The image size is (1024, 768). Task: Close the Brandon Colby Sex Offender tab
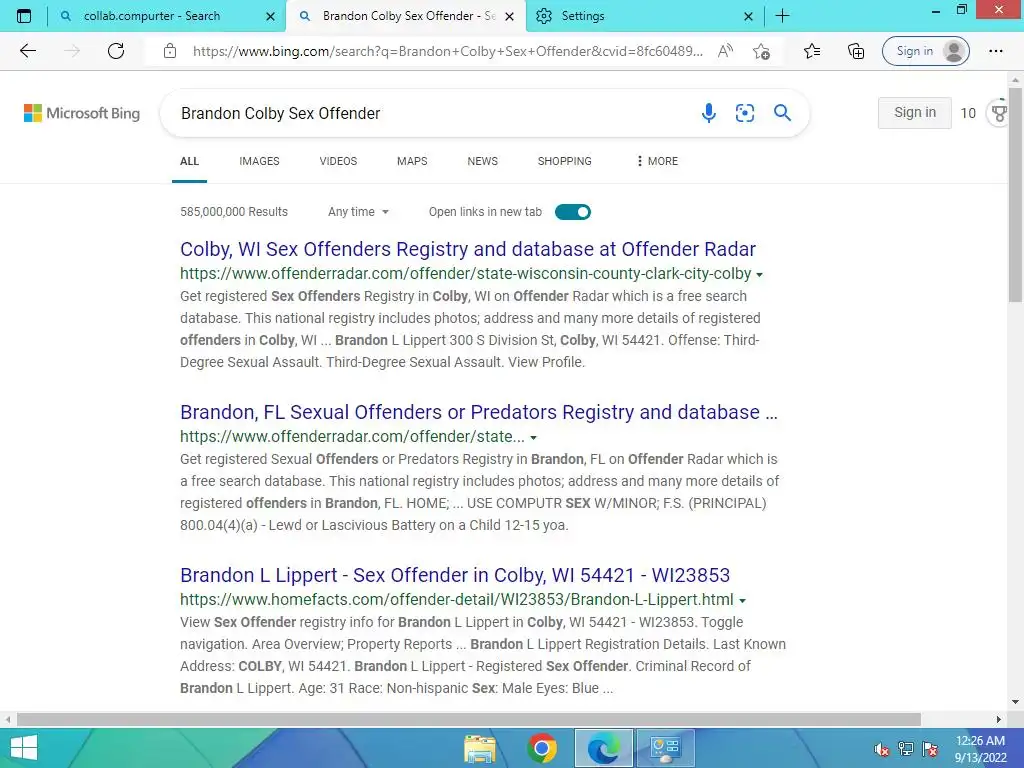[510, 16]
